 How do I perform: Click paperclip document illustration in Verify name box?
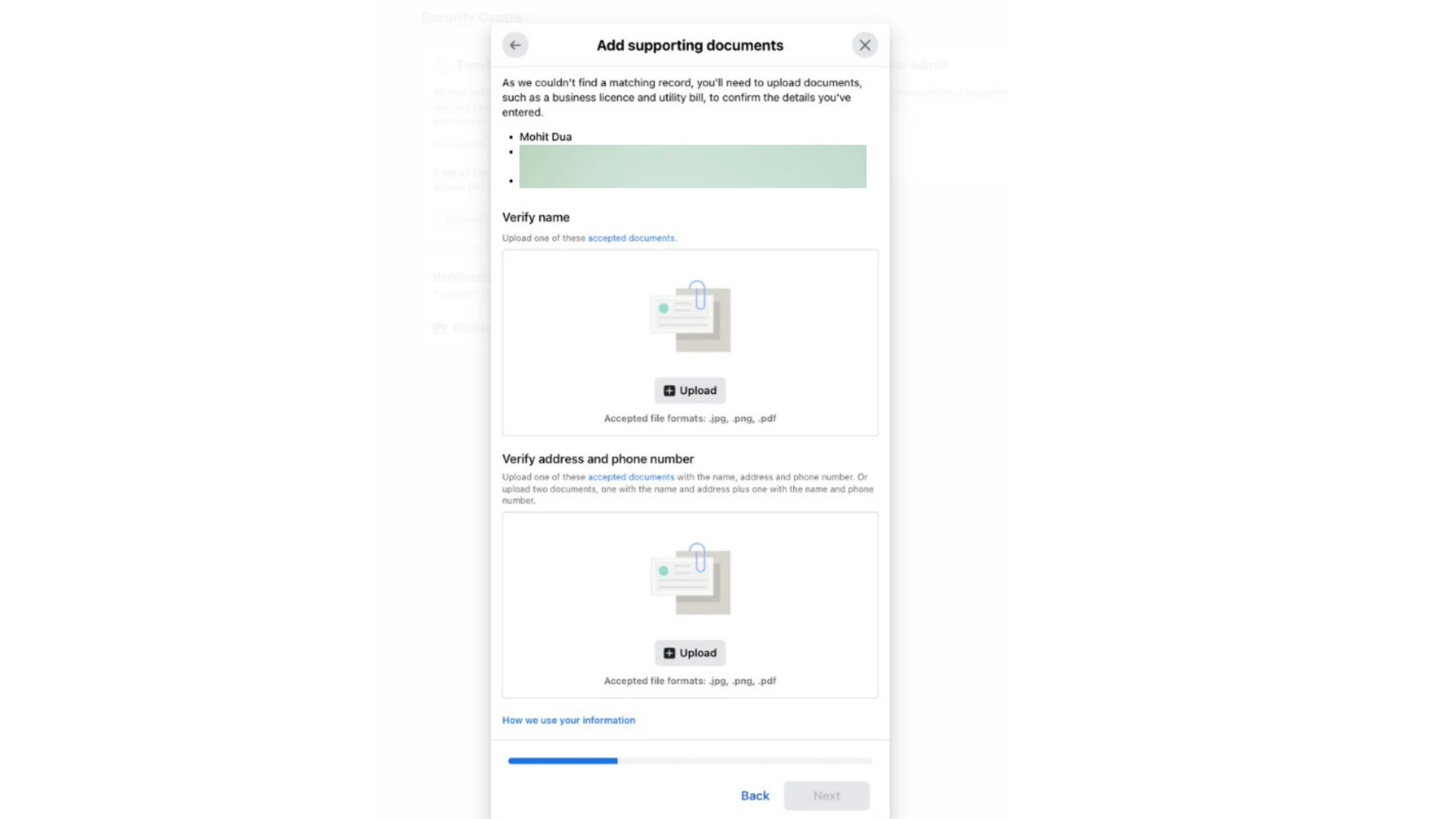[690, 317]
